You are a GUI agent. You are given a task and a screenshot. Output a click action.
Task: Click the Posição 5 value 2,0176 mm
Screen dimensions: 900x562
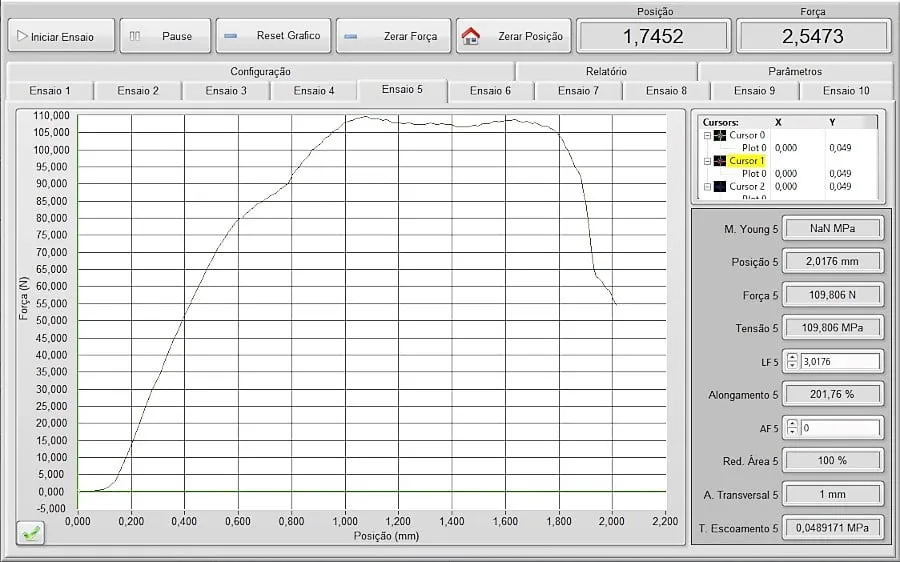pos(832,262)
